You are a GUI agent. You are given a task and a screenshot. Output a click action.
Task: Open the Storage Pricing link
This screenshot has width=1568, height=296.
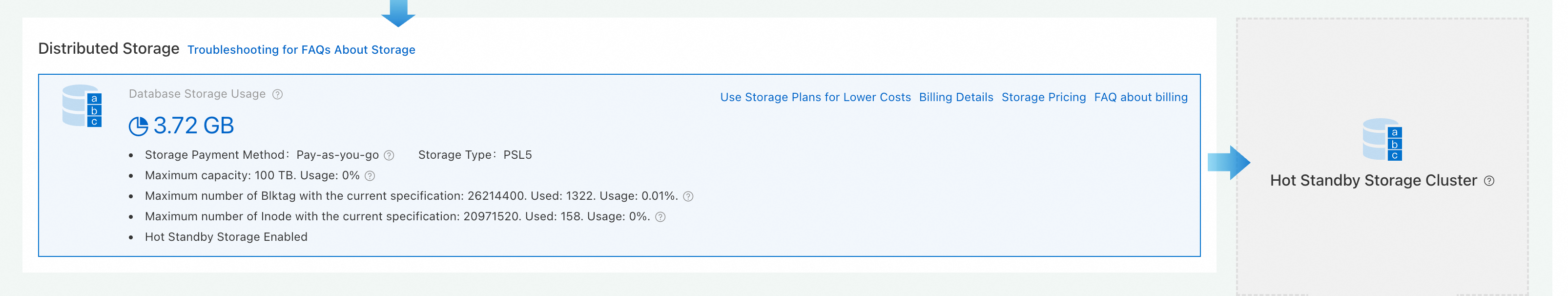(x=1043, y=98)
